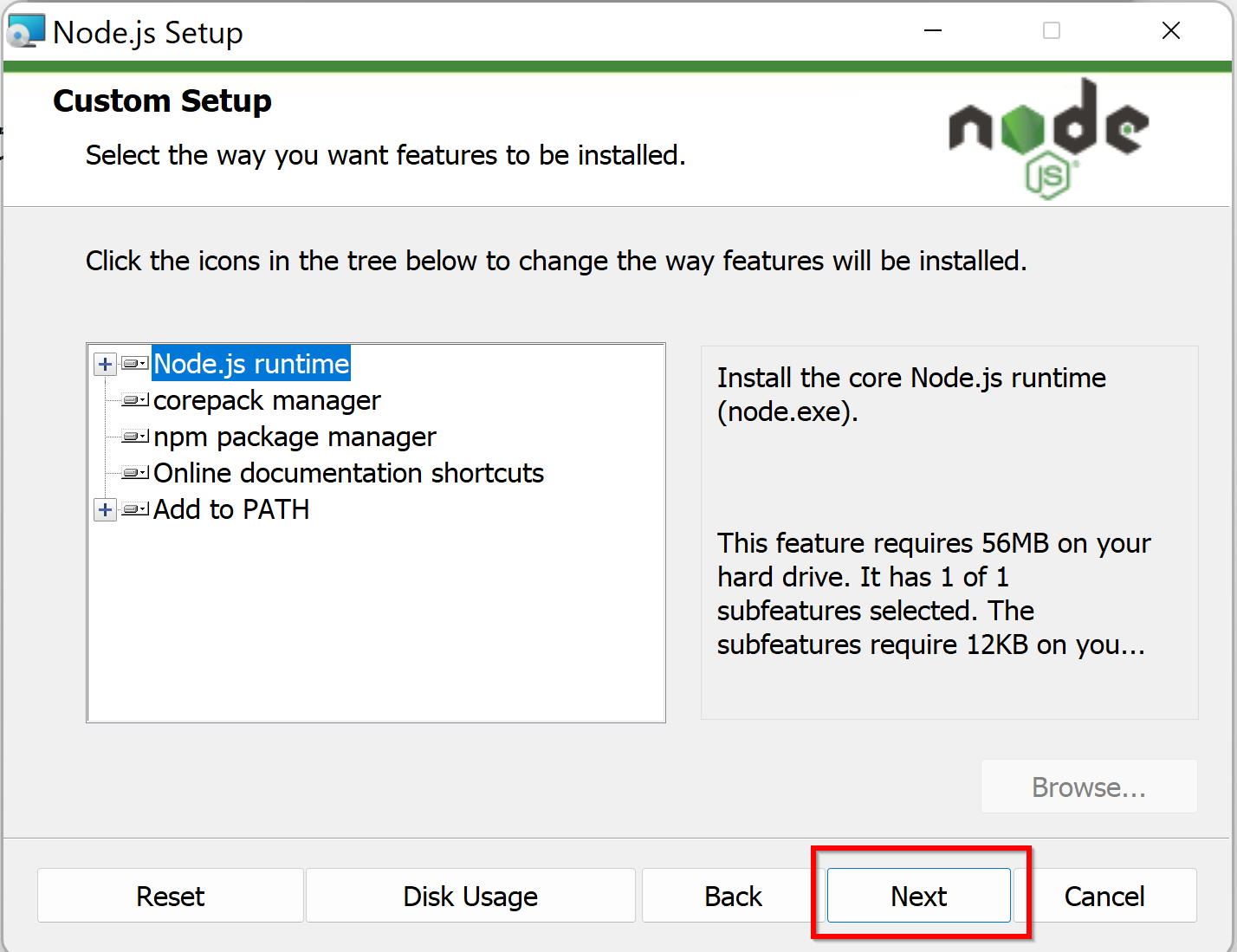Open the Disk Usage dialog
The image size is (1237, 952).
[470, 896]
